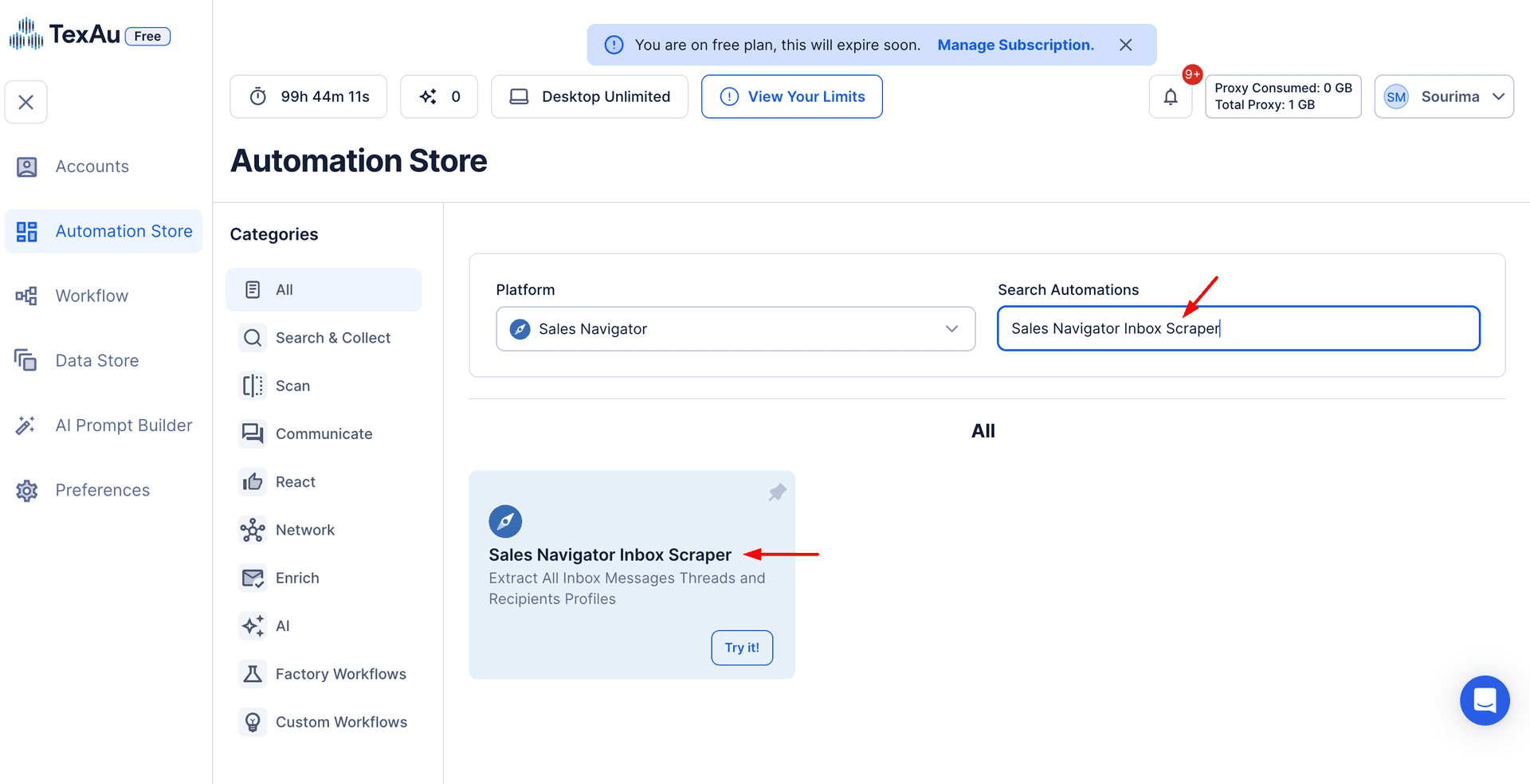This screenshot has height=784, width=1530.
Task: Click the AI credits sparkle icon
Action: point(428,96)
